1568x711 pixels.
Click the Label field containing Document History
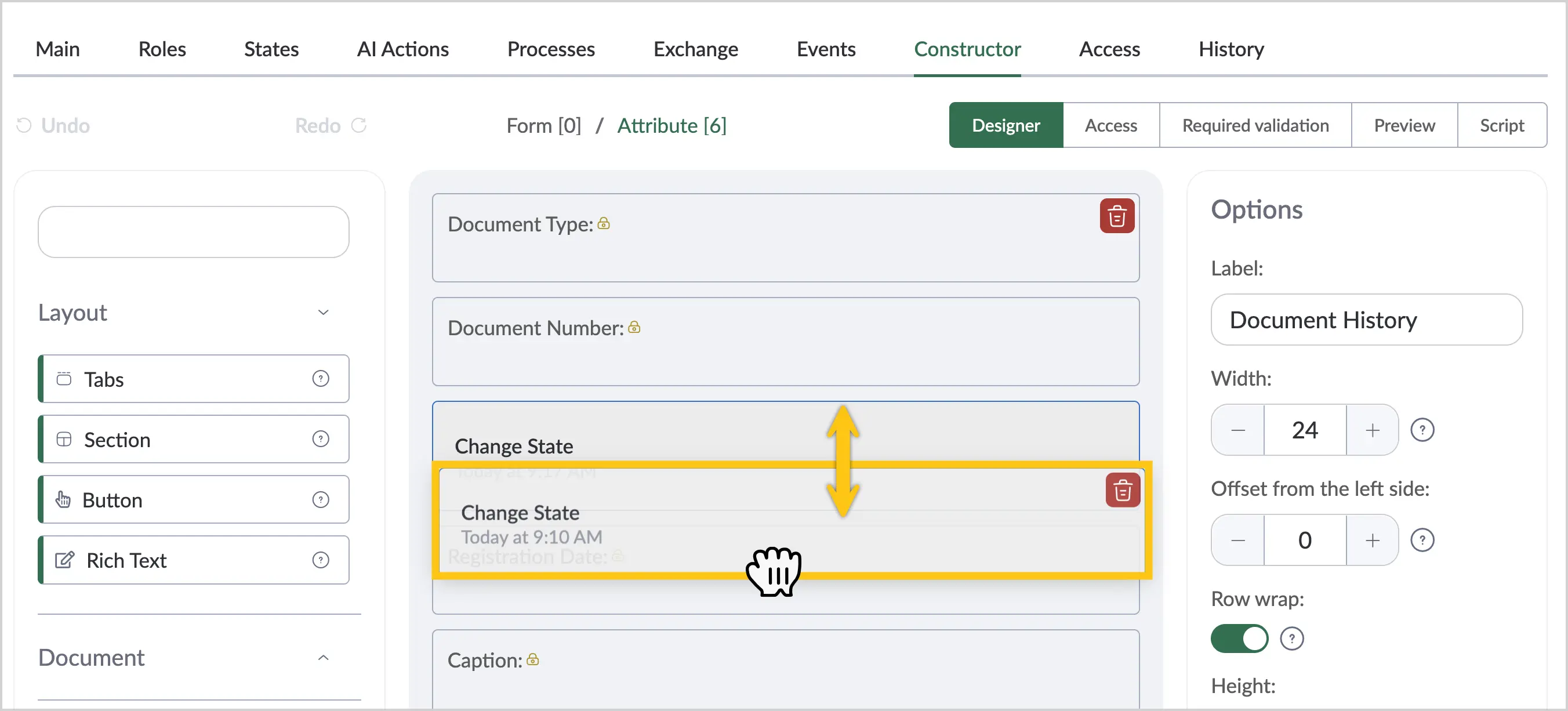[x=1367, y=320]
